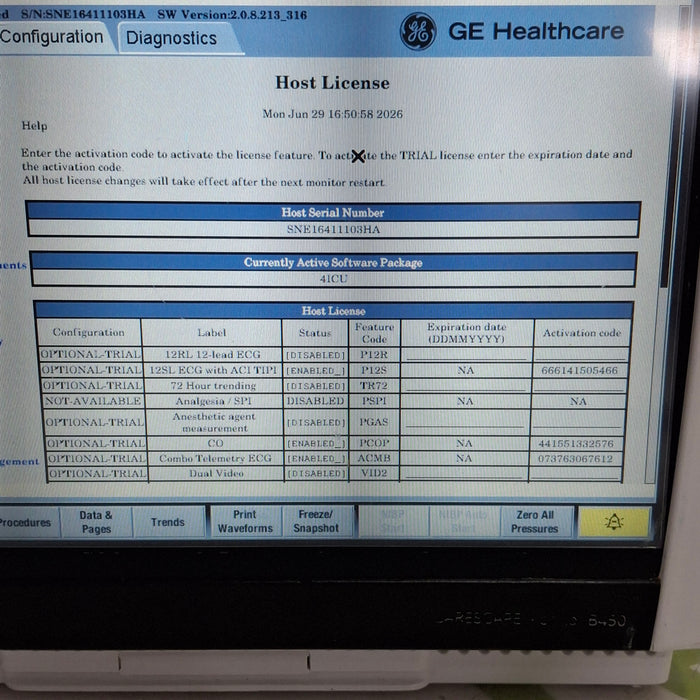Select expiration date field for Anesthetic agent measurement

click(x=464, y=422)
